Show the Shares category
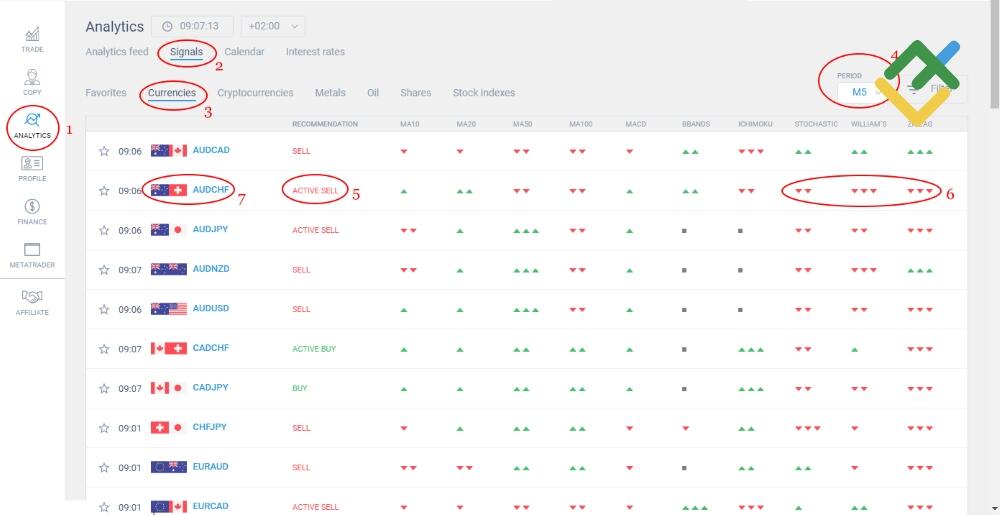The image size is (1000, 515). coord(416,92)
